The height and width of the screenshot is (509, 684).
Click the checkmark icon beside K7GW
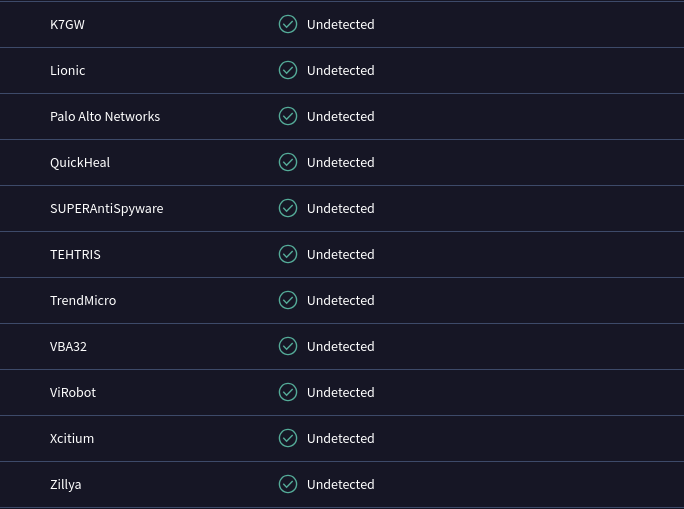288,24
